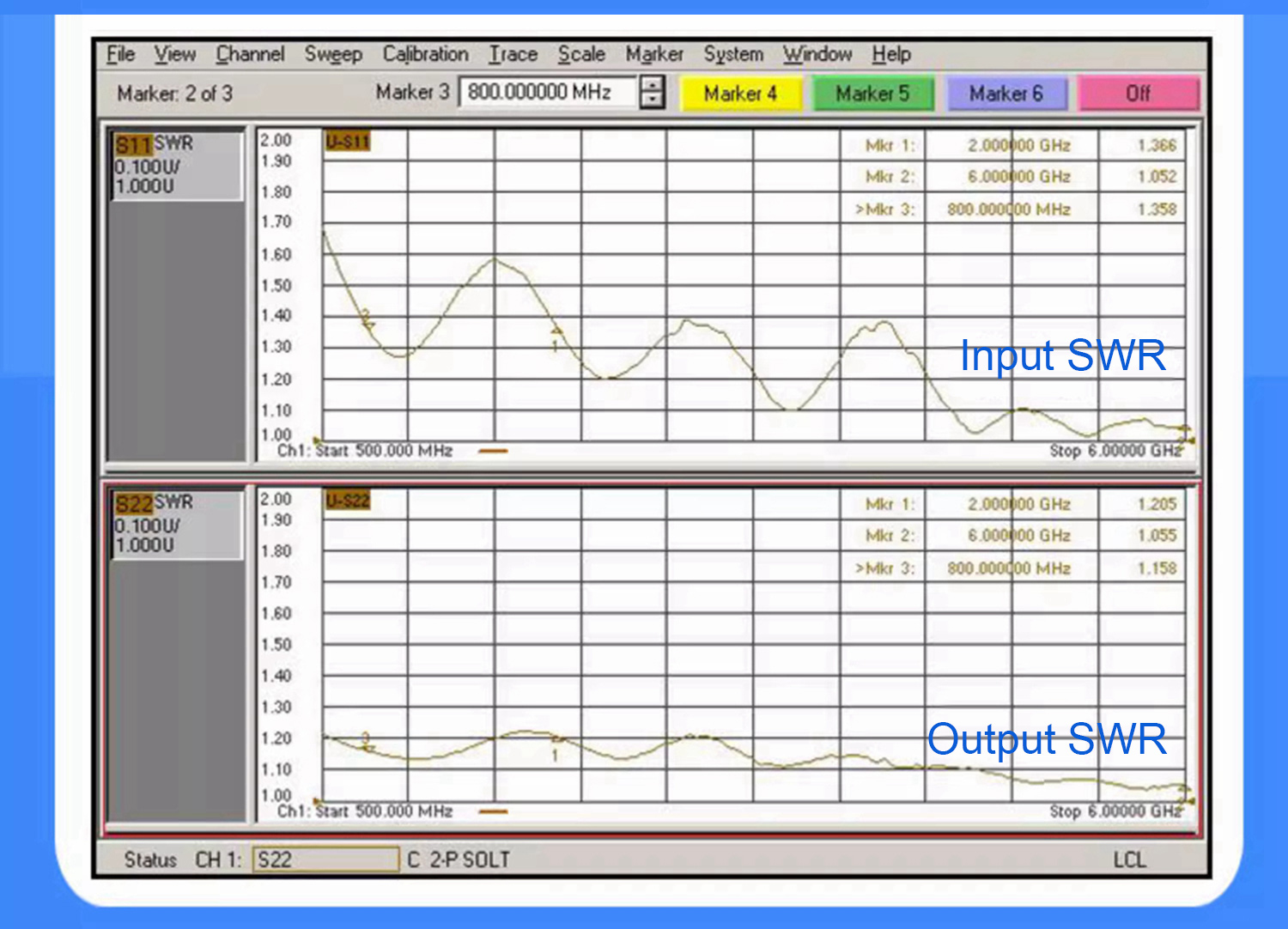Click the green Marker 5 button
1288x929 pixels.
pos(872,94)
